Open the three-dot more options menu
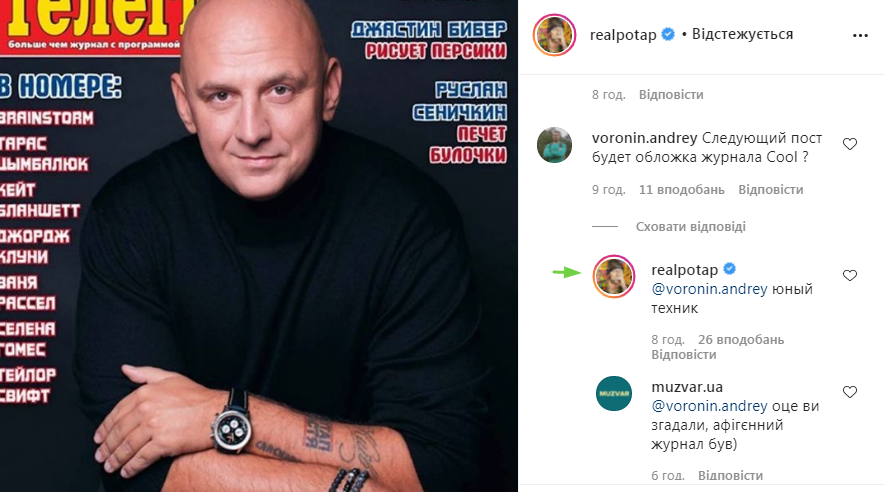 pos(860,36)
